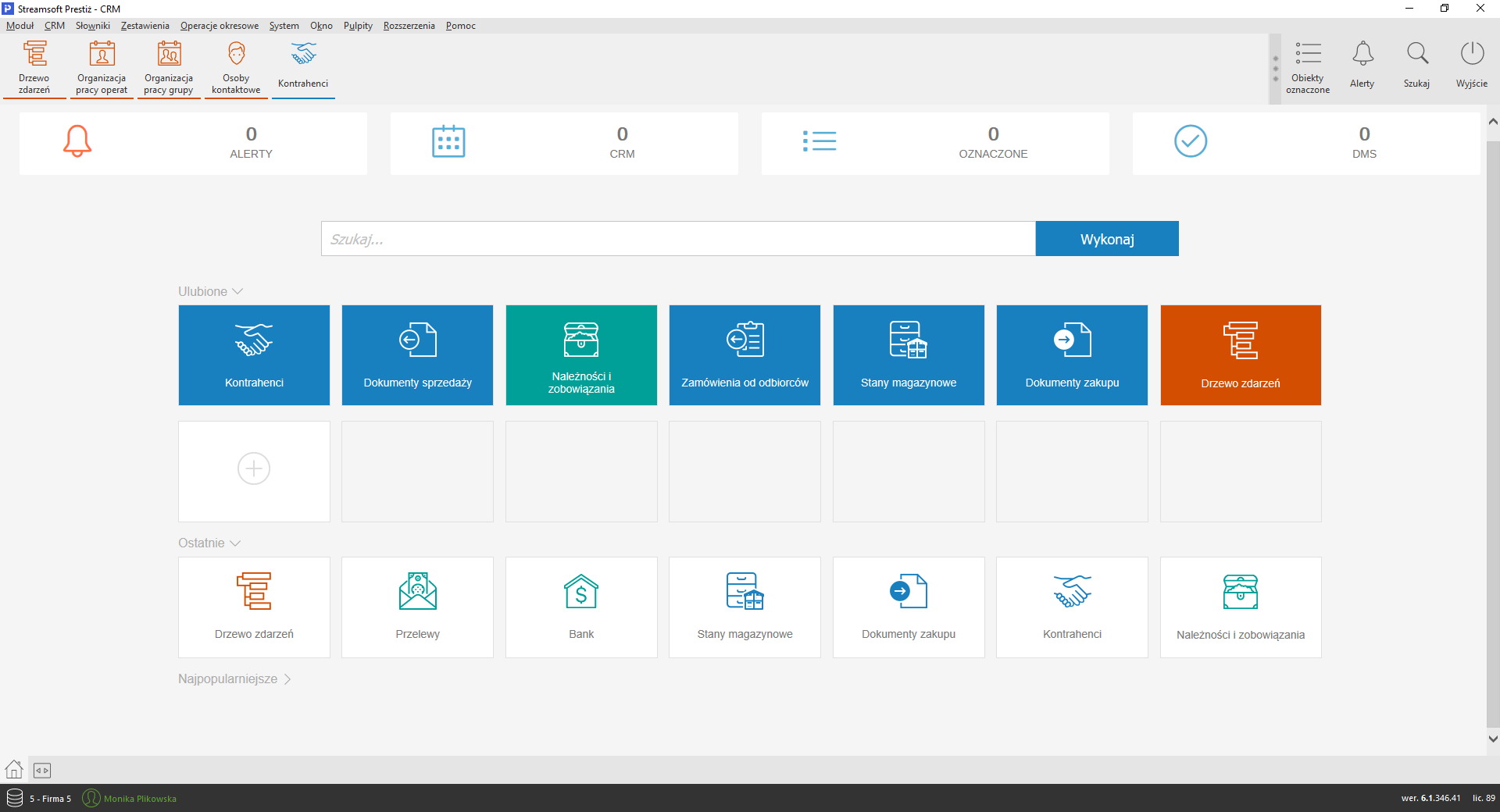
Task: Open the CRM calendar counter tile
Action: coord(564,143)
